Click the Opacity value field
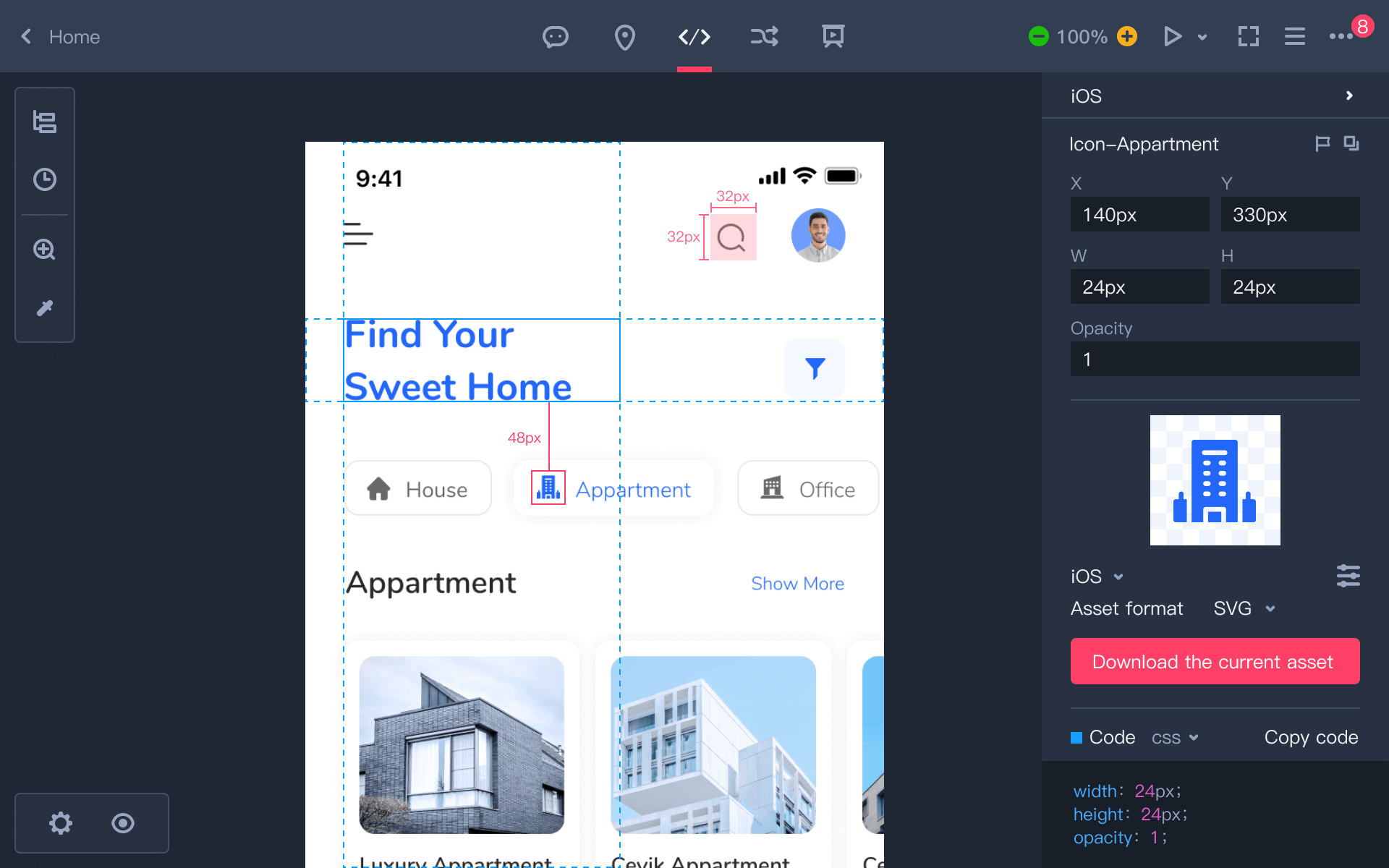The height and width of the screenshot is (868, 1389). point(1215,359)
